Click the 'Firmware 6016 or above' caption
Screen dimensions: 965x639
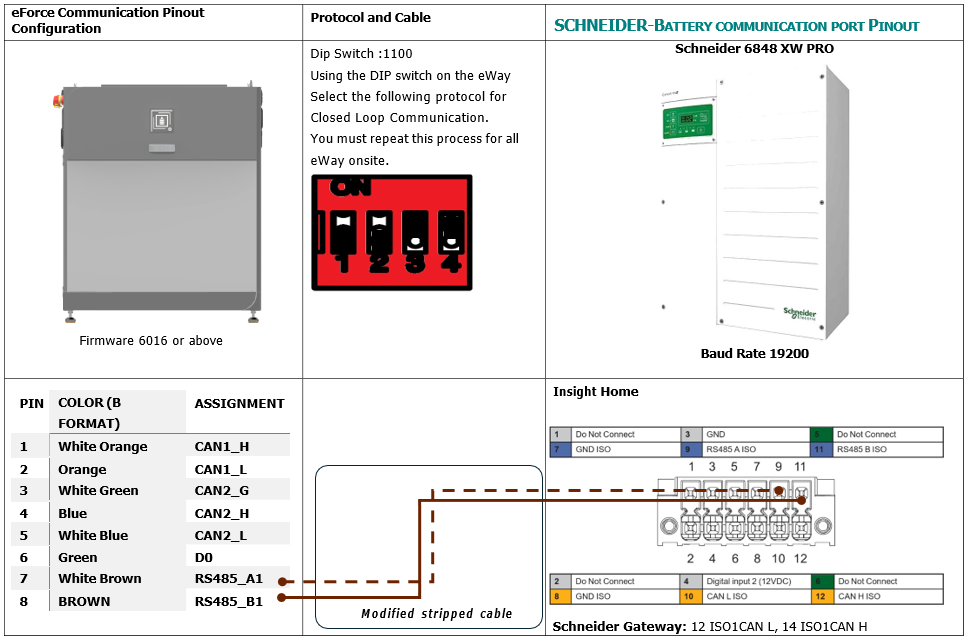point(151,340)
